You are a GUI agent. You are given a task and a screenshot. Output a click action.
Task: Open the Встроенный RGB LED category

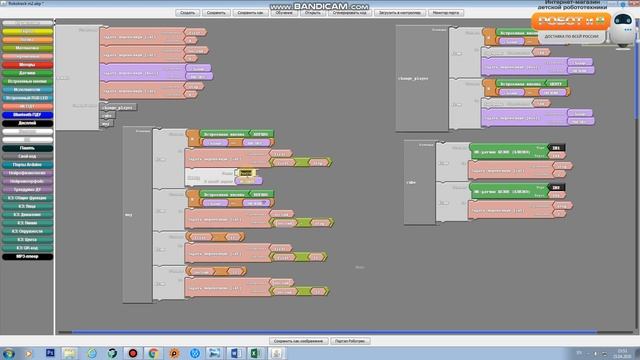[x=27, y=98]
